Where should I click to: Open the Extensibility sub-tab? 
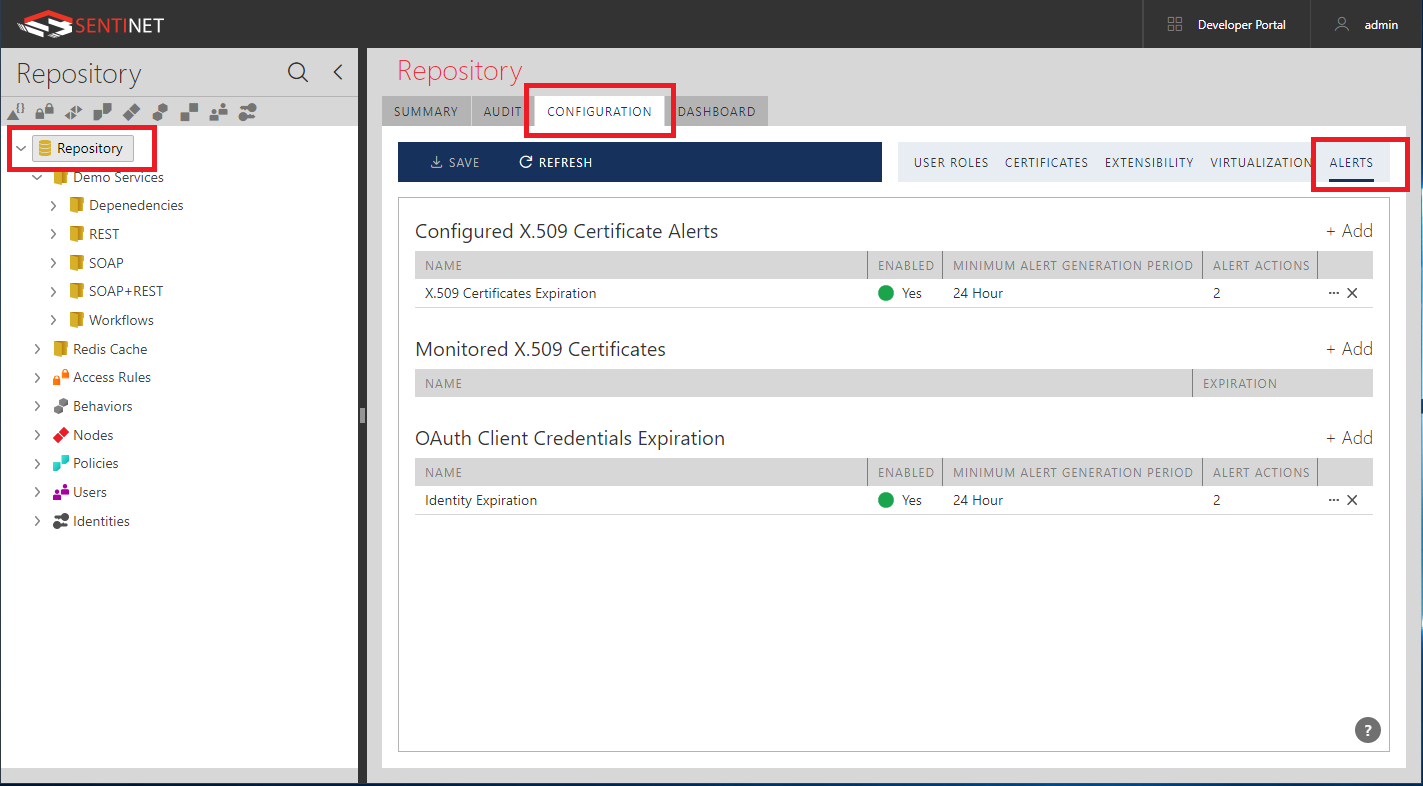(x=1149, y=162)
